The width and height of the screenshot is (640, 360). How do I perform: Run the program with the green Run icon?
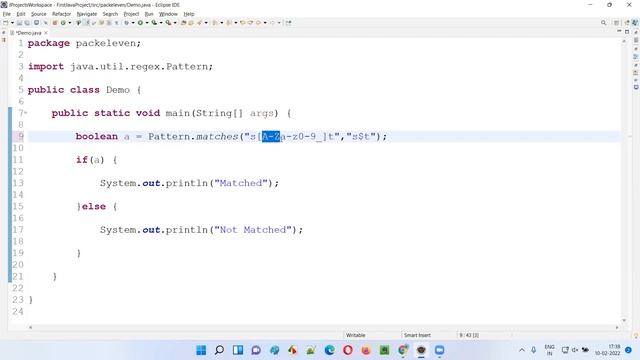[140, 23]
